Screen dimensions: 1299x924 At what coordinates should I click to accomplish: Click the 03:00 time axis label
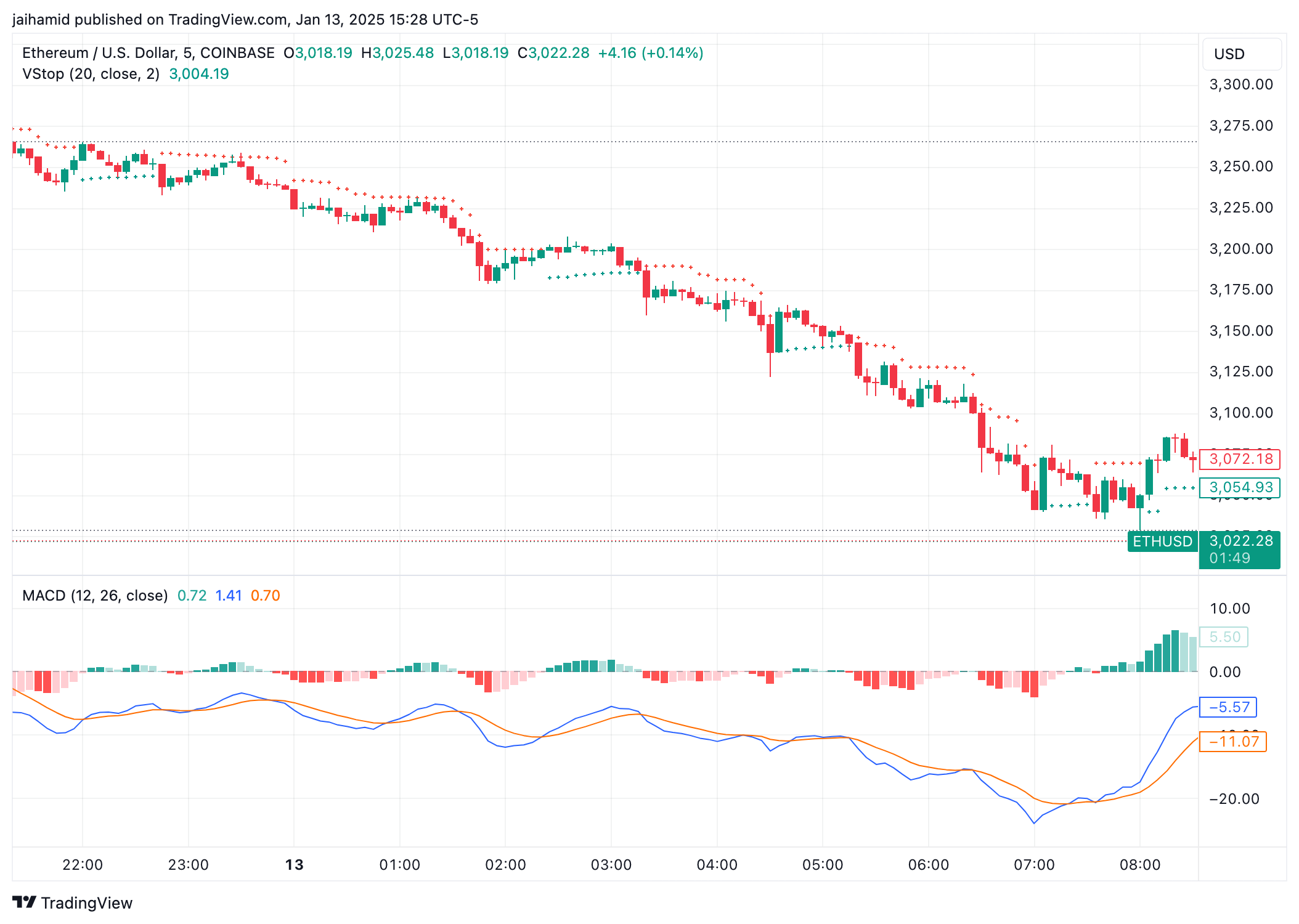point(611,865)
